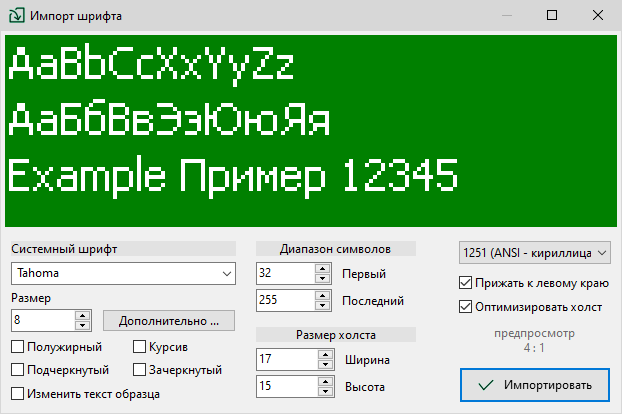Increase canvas Ширина with up arrow
This screenshot has width=622, height=414.
tap(323, 354)
